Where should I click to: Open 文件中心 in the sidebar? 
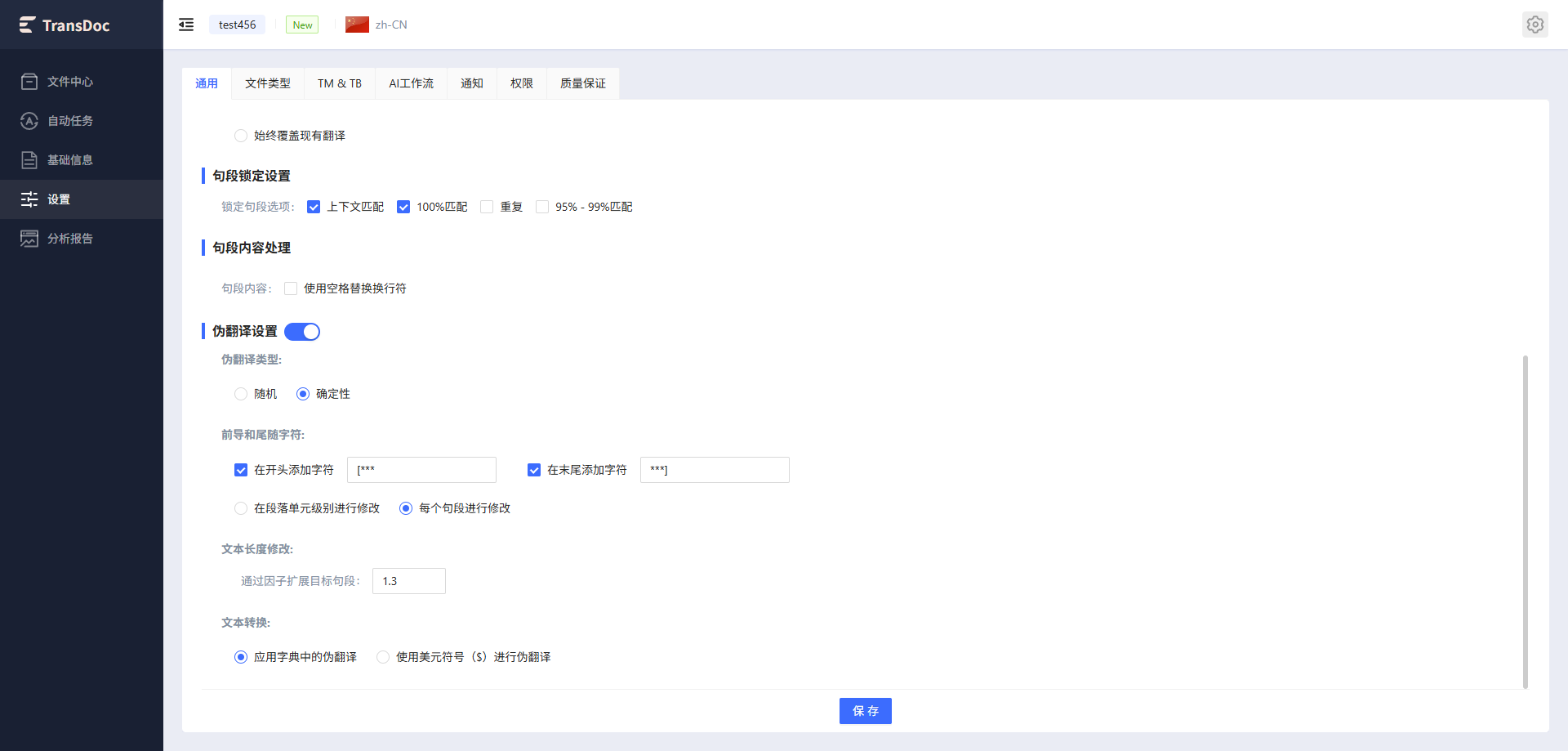tap(82, 82)
